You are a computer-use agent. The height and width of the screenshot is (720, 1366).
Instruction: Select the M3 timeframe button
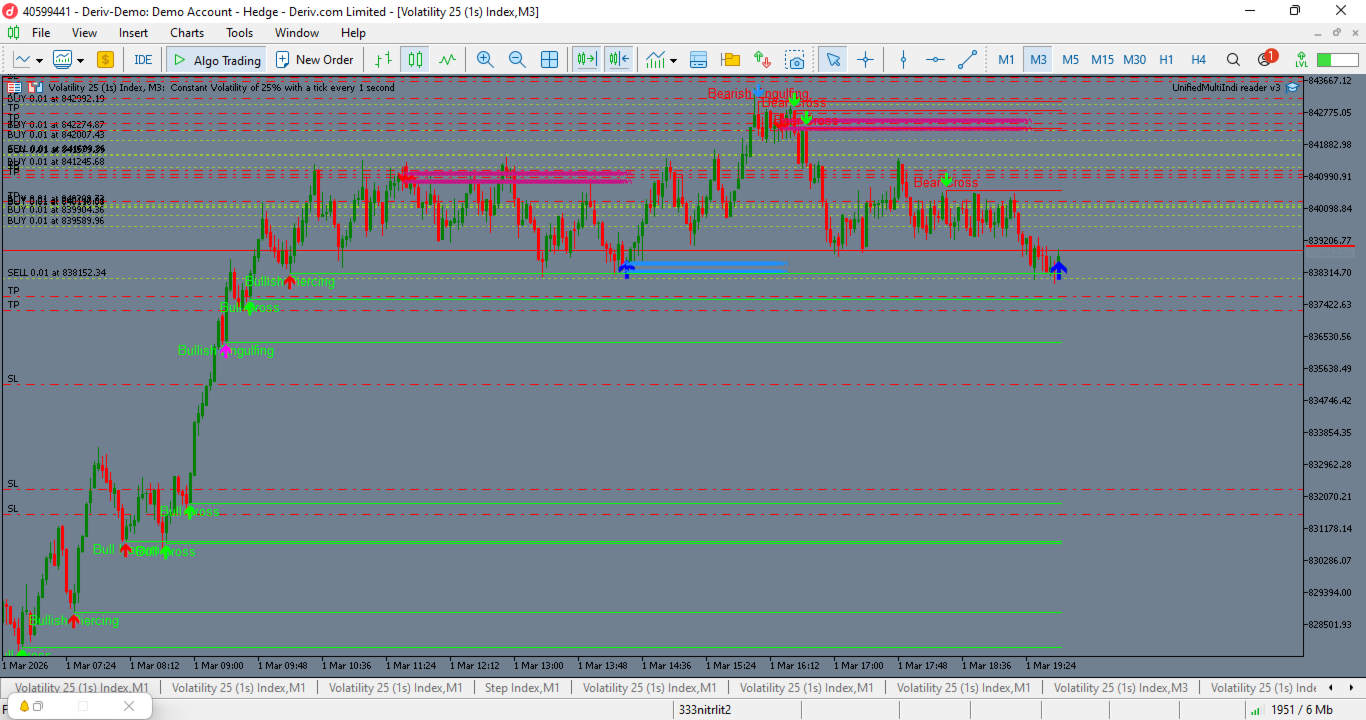pos(1038,60)
